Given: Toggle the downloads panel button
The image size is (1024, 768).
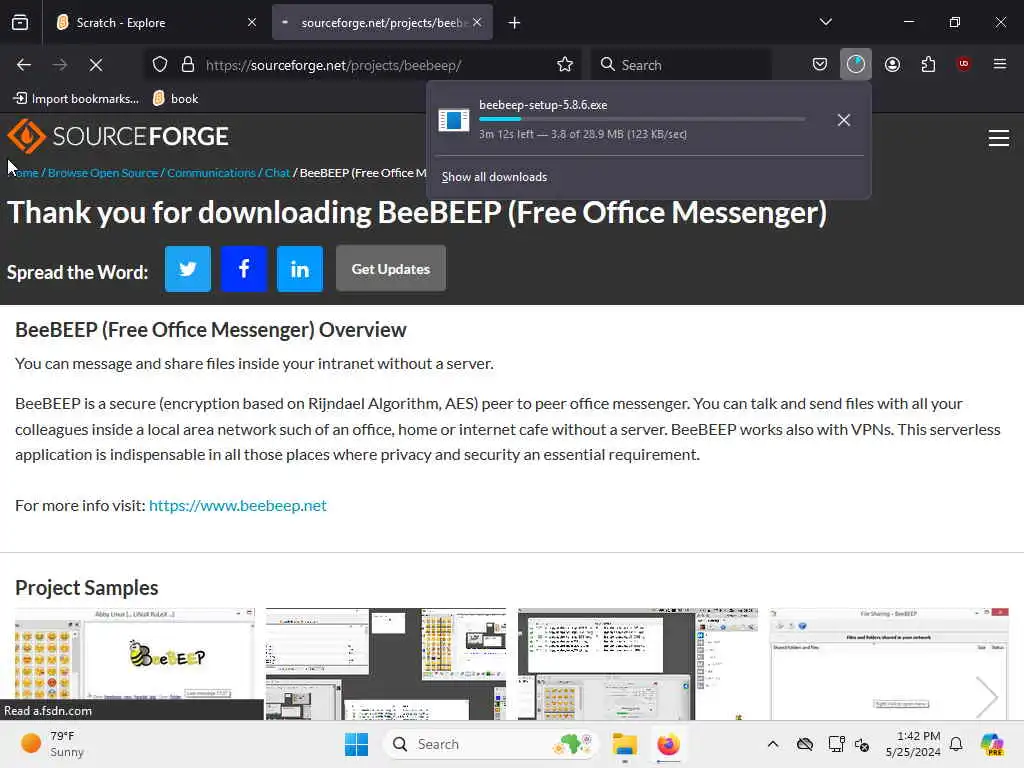Looking at the screenshot, I should click(856, 64).
